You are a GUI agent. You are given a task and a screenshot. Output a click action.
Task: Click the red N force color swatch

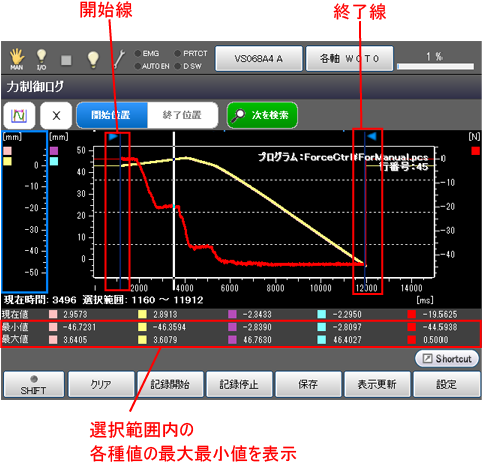pos(476,151)
